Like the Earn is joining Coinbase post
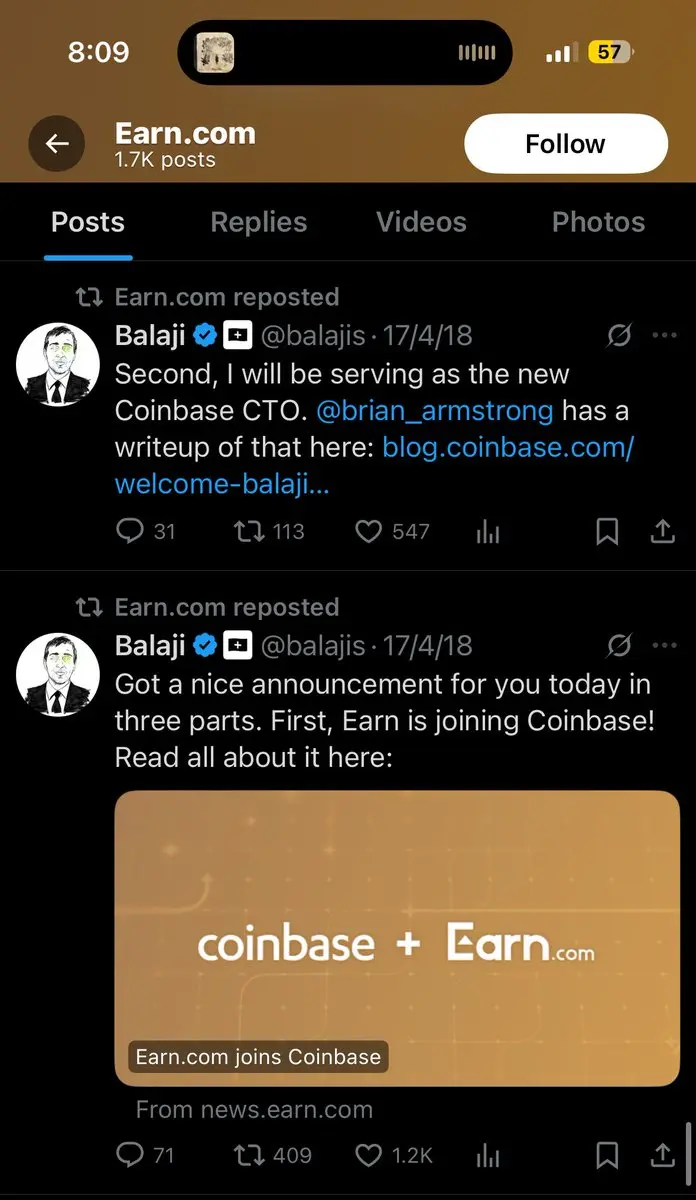696x1200 pixels. [369, 1156]
